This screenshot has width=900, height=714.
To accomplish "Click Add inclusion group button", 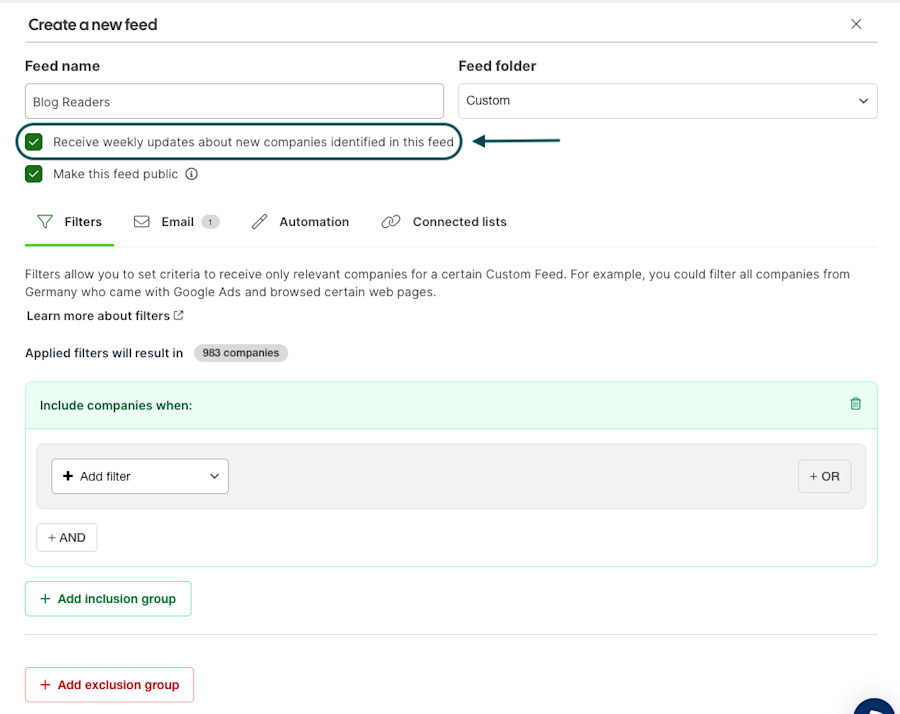I will [x=108, y=599].
